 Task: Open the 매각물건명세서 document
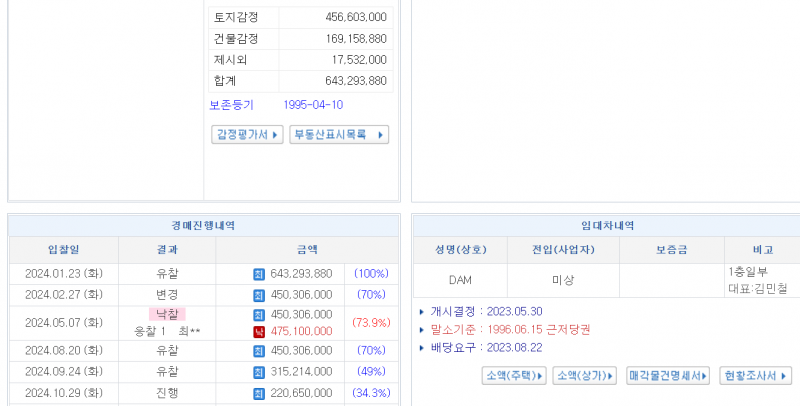click(668, 376)
